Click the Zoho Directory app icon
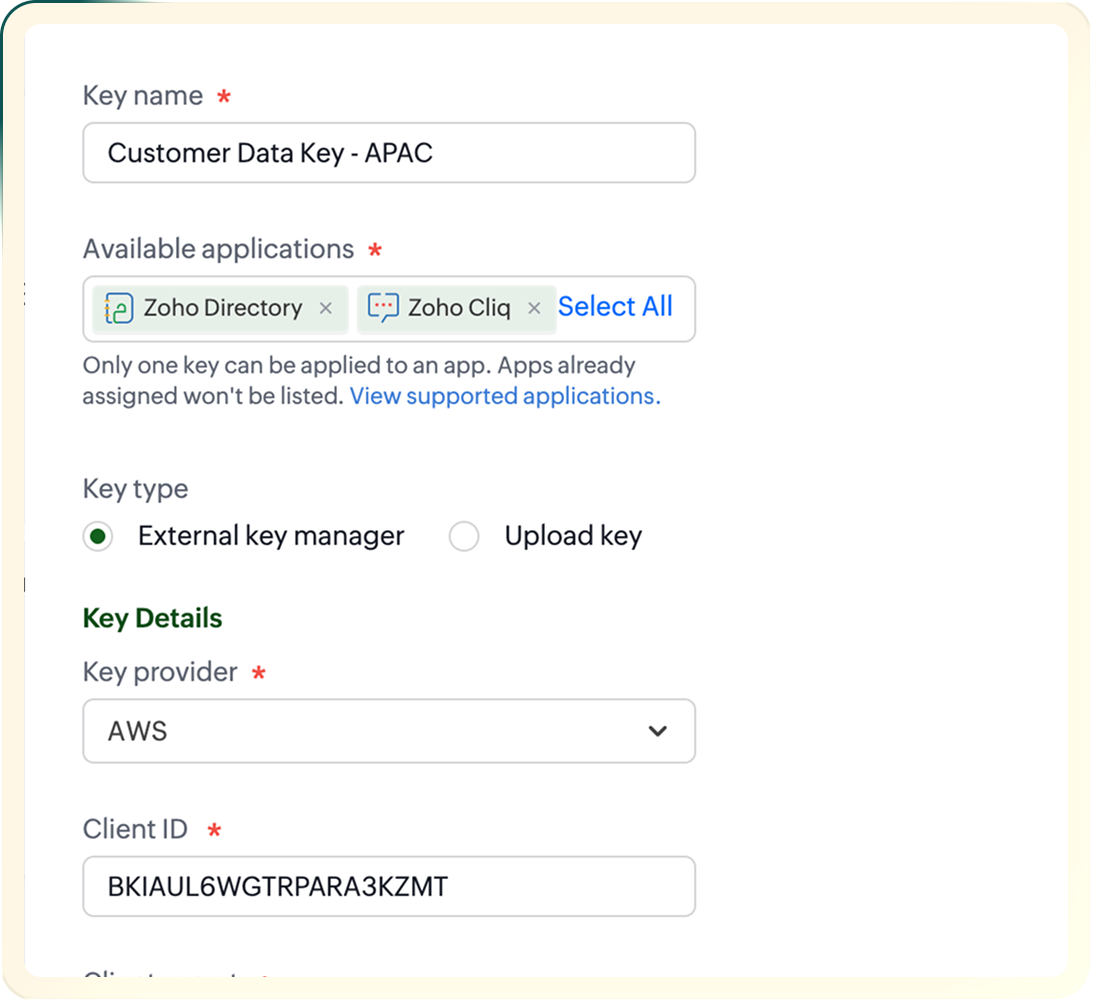Viewport: 1093px width, 1002px height. [118, 308]
